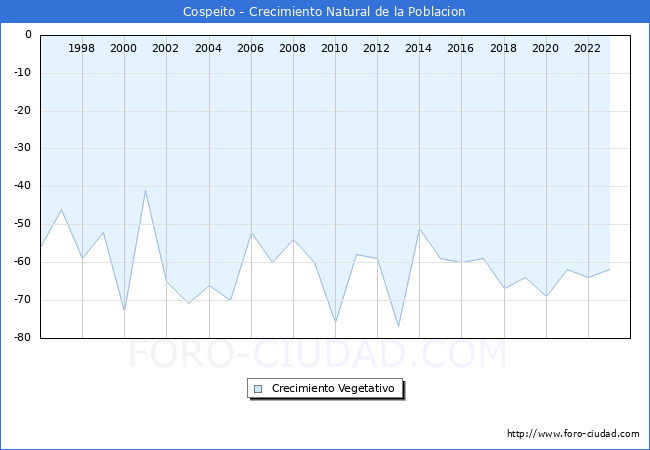Image resolution: width=650 pixels, height=450 pixels.
Task: Click the 2002 axis label
Action: (x=166, y=48)
